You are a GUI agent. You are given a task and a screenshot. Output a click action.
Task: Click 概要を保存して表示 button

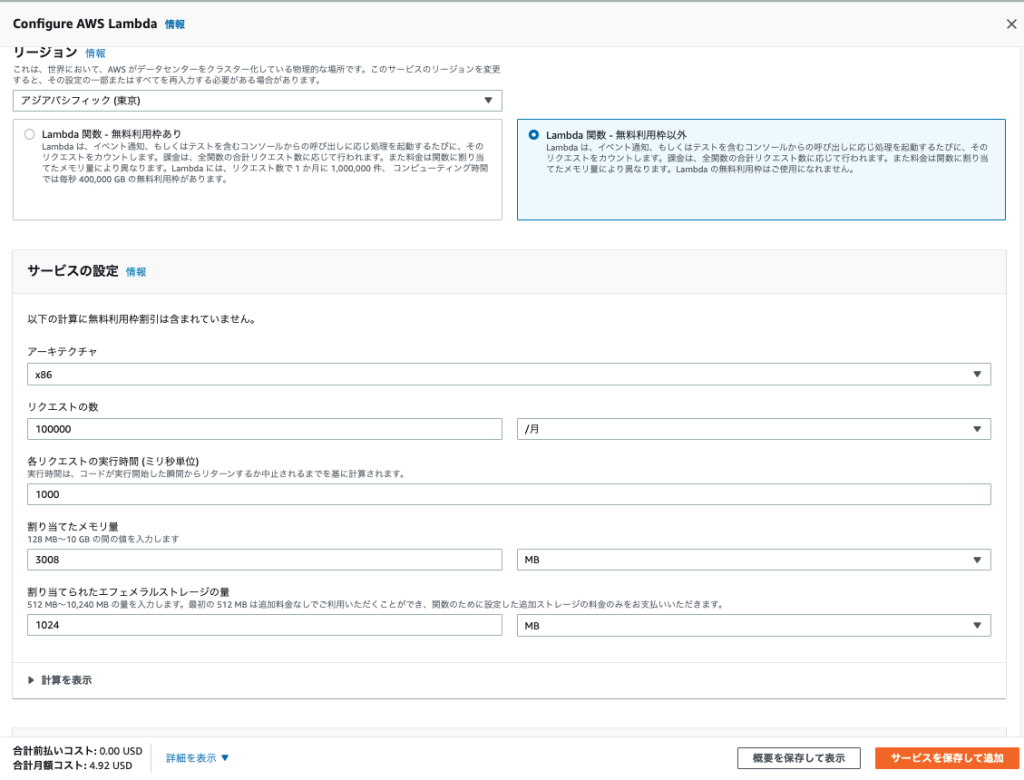[x=798, y=758]
